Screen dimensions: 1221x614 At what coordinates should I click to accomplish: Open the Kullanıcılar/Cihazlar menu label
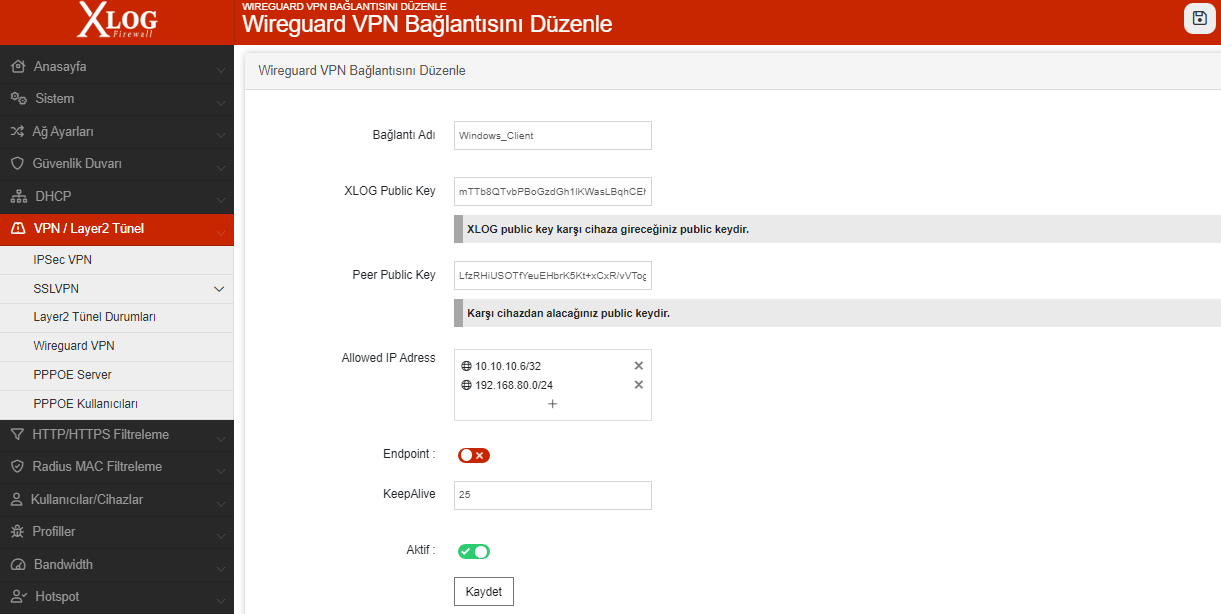[x=88, y=499]
